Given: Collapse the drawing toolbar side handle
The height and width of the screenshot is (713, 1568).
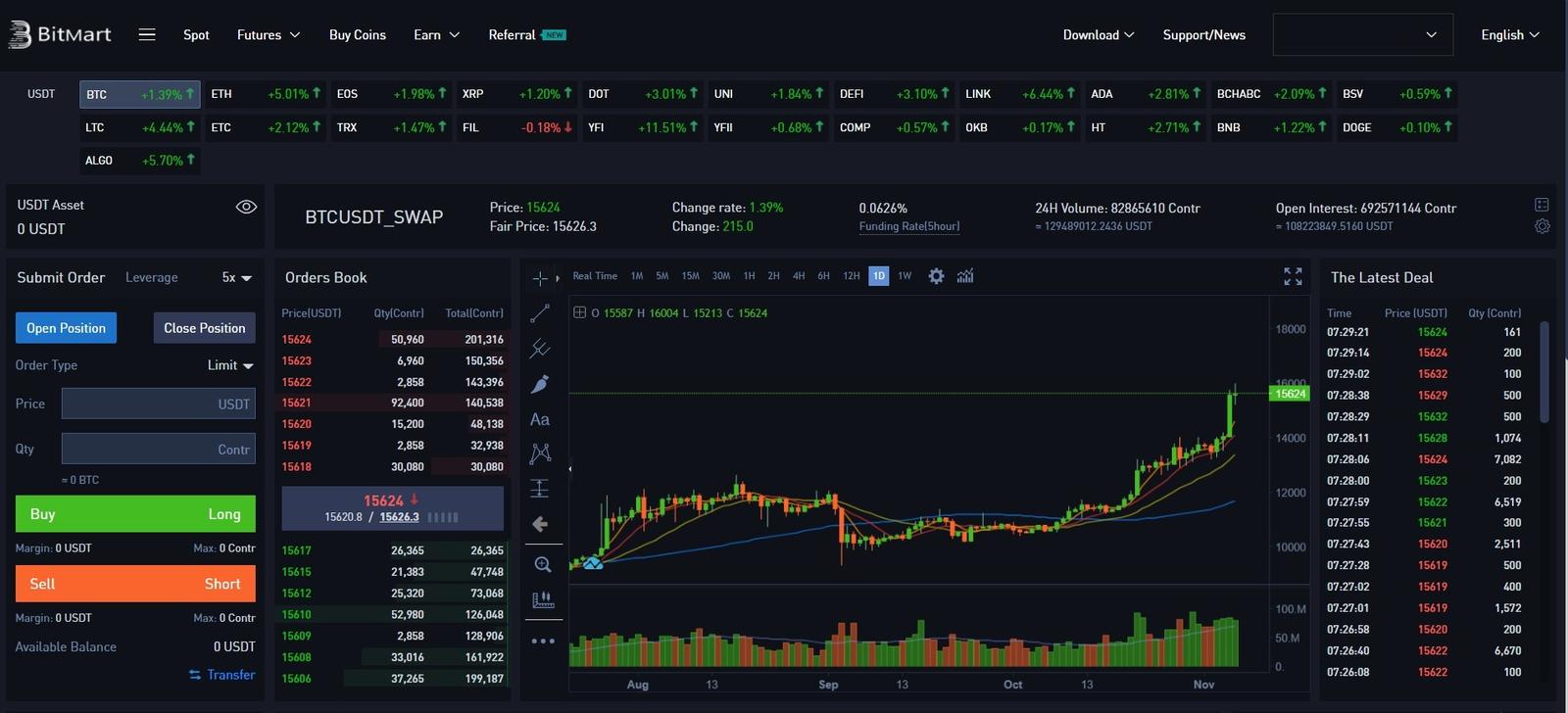Looking at the screenshot, I should point(570,469).
